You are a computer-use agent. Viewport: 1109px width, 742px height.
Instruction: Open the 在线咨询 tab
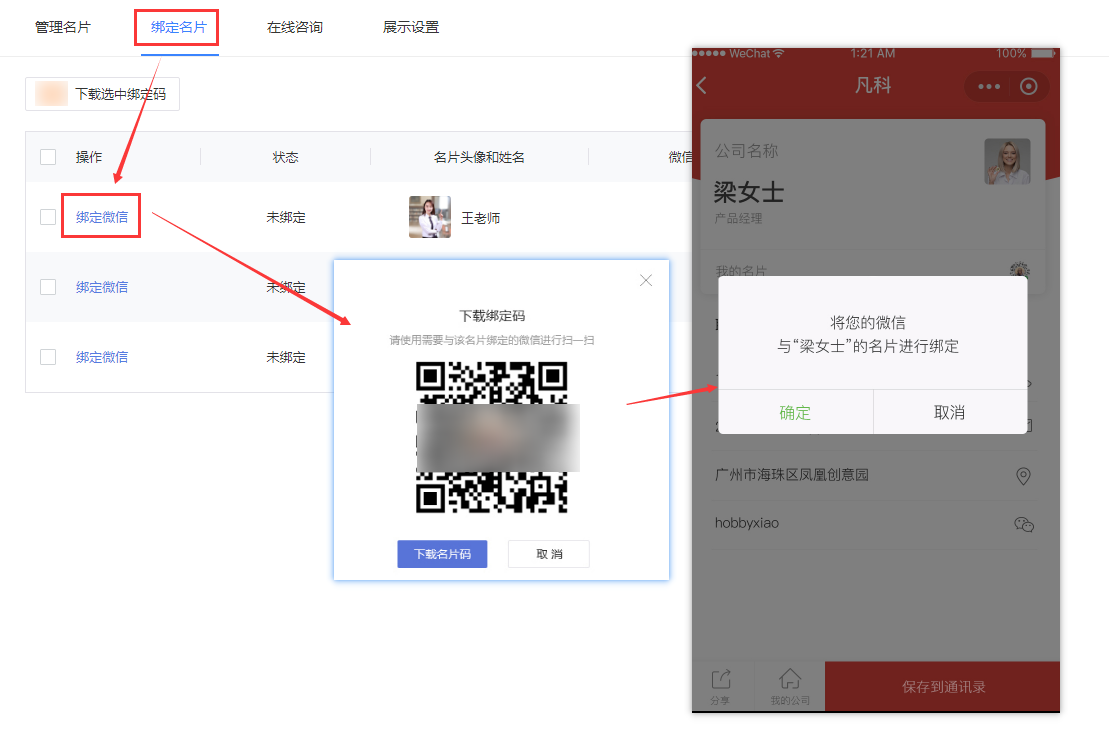(x=294, y=28)
